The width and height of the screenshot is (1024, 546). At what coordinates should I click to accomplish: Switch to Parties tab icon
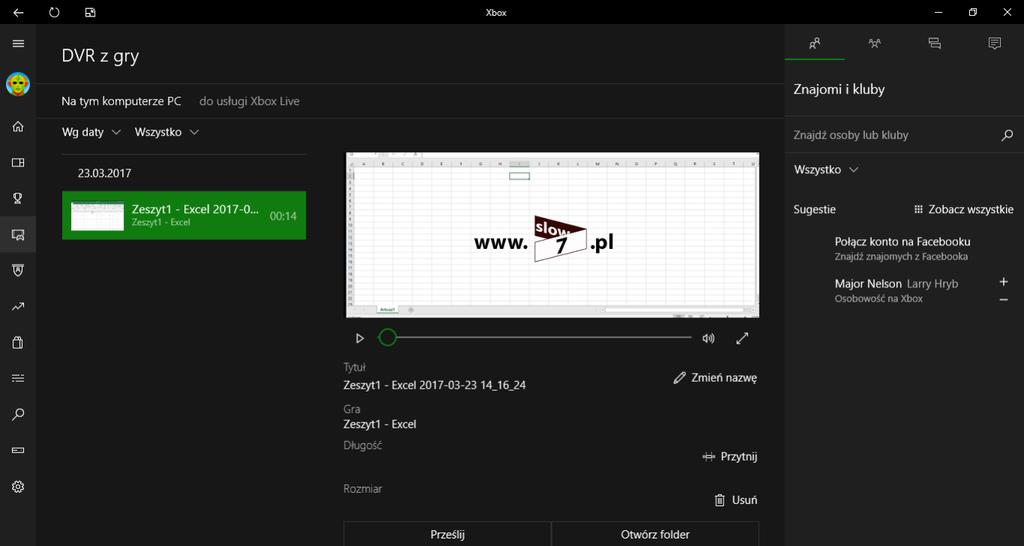[x=874, y=44]
